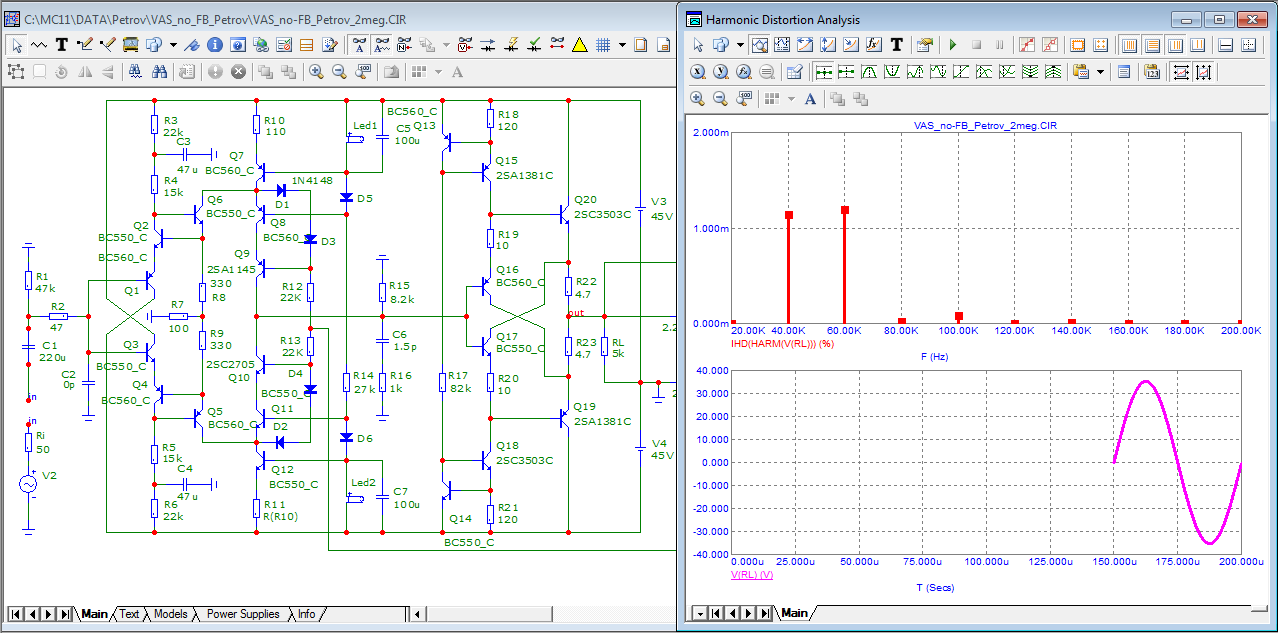
Task: Click the IHD(HARM(V(RL))) (%) plot label
Action: (x=783, y=343)
